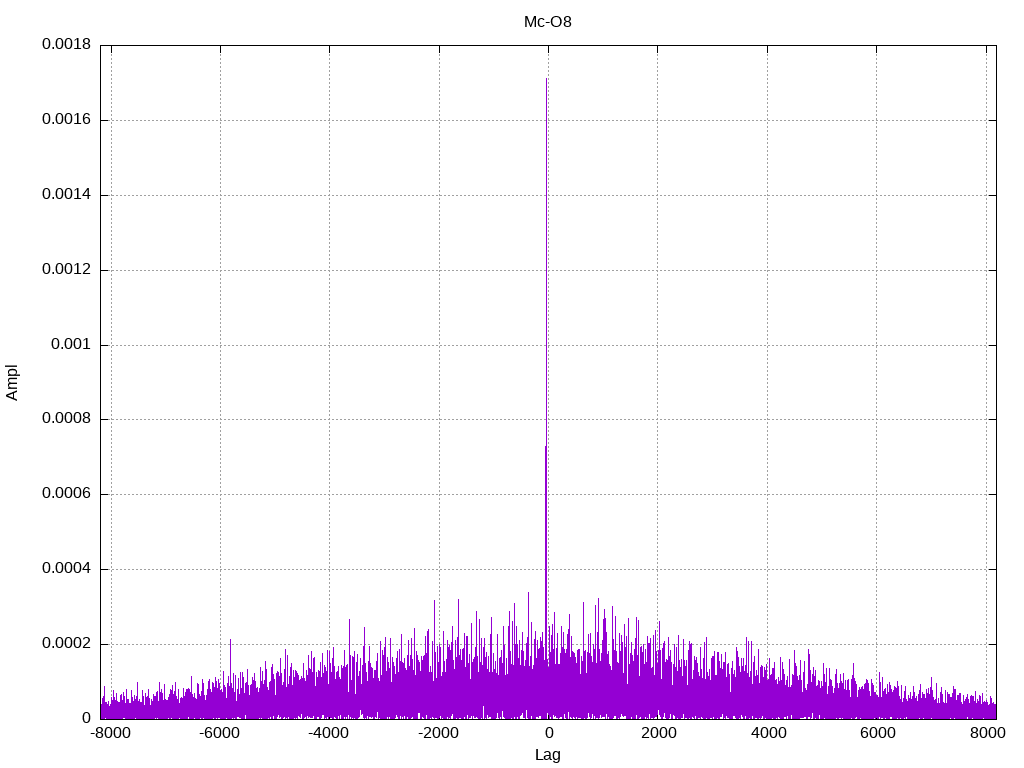
Task: Click the 0.0008 y-axis tick label
Action: 66,420
